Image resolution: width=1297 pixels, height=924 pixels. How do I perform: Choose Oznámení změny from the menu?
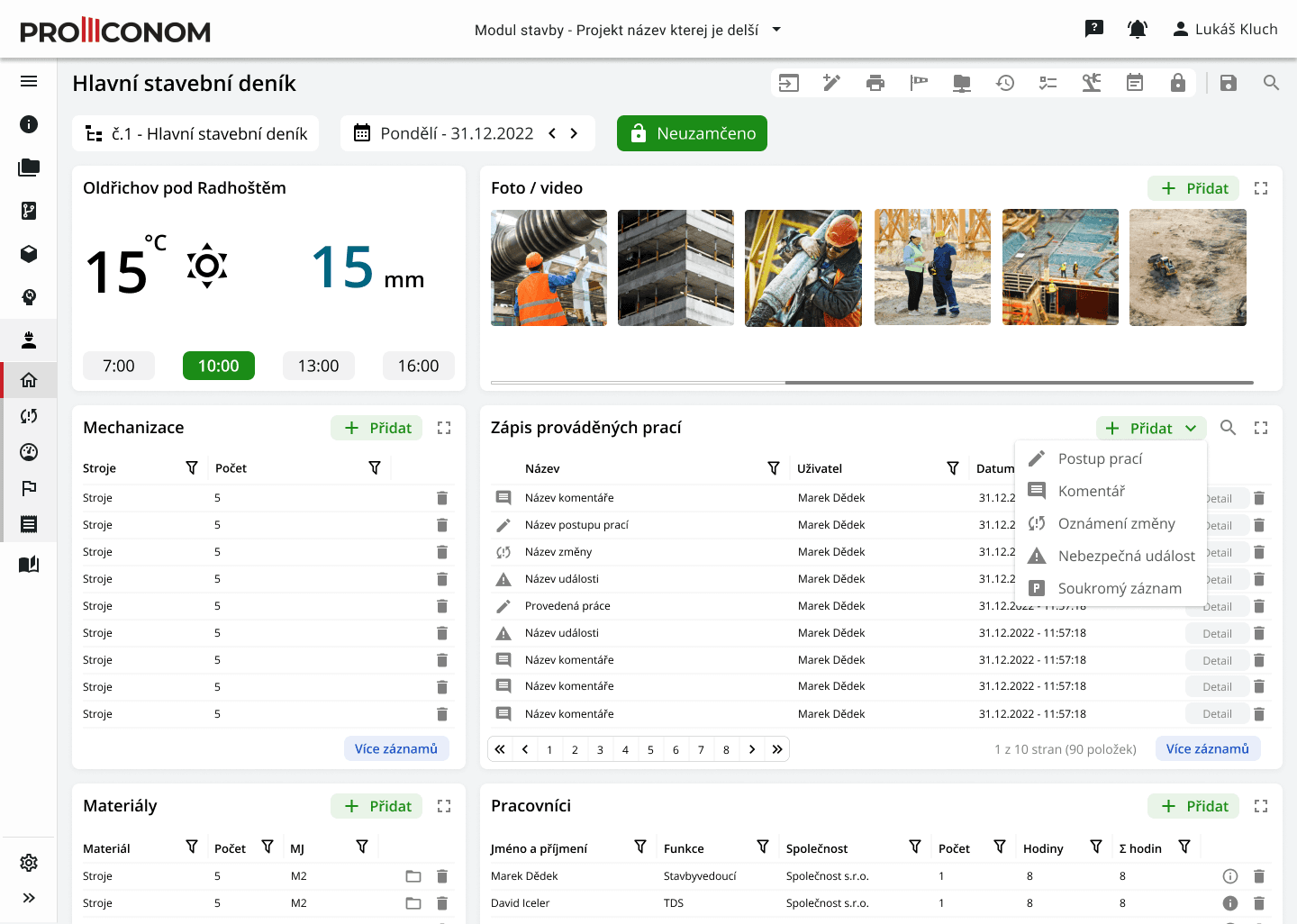point(1111,523)
